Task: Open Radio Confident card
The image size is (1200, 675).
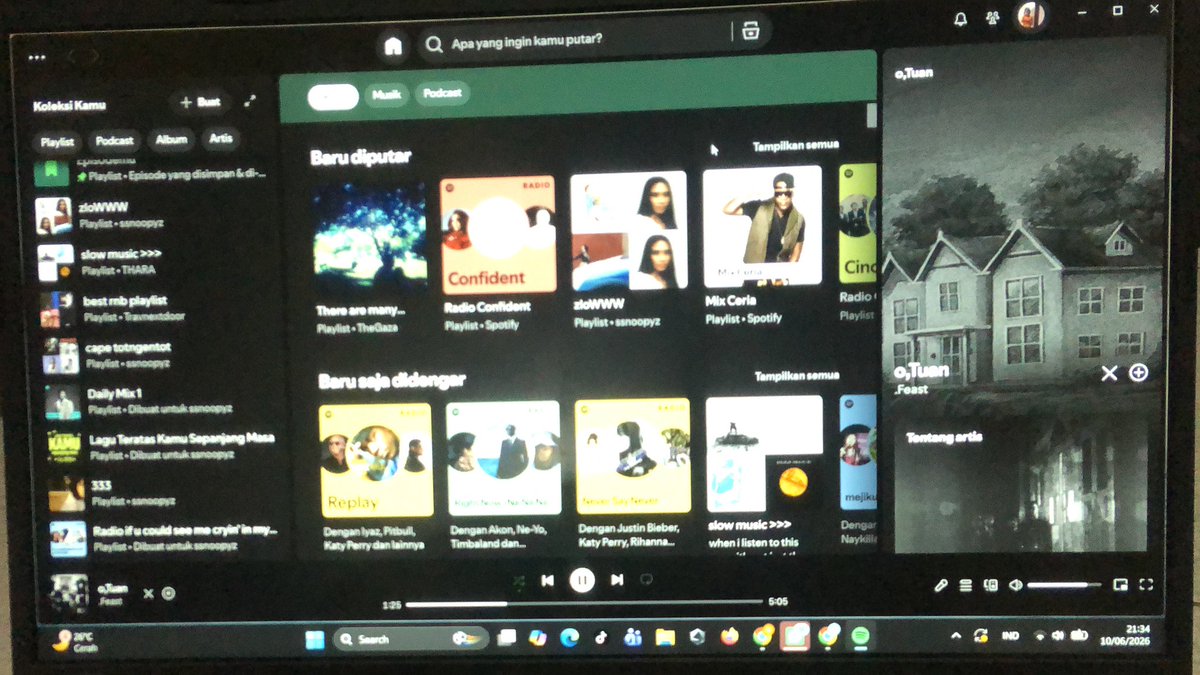Action: pos(498,253)
